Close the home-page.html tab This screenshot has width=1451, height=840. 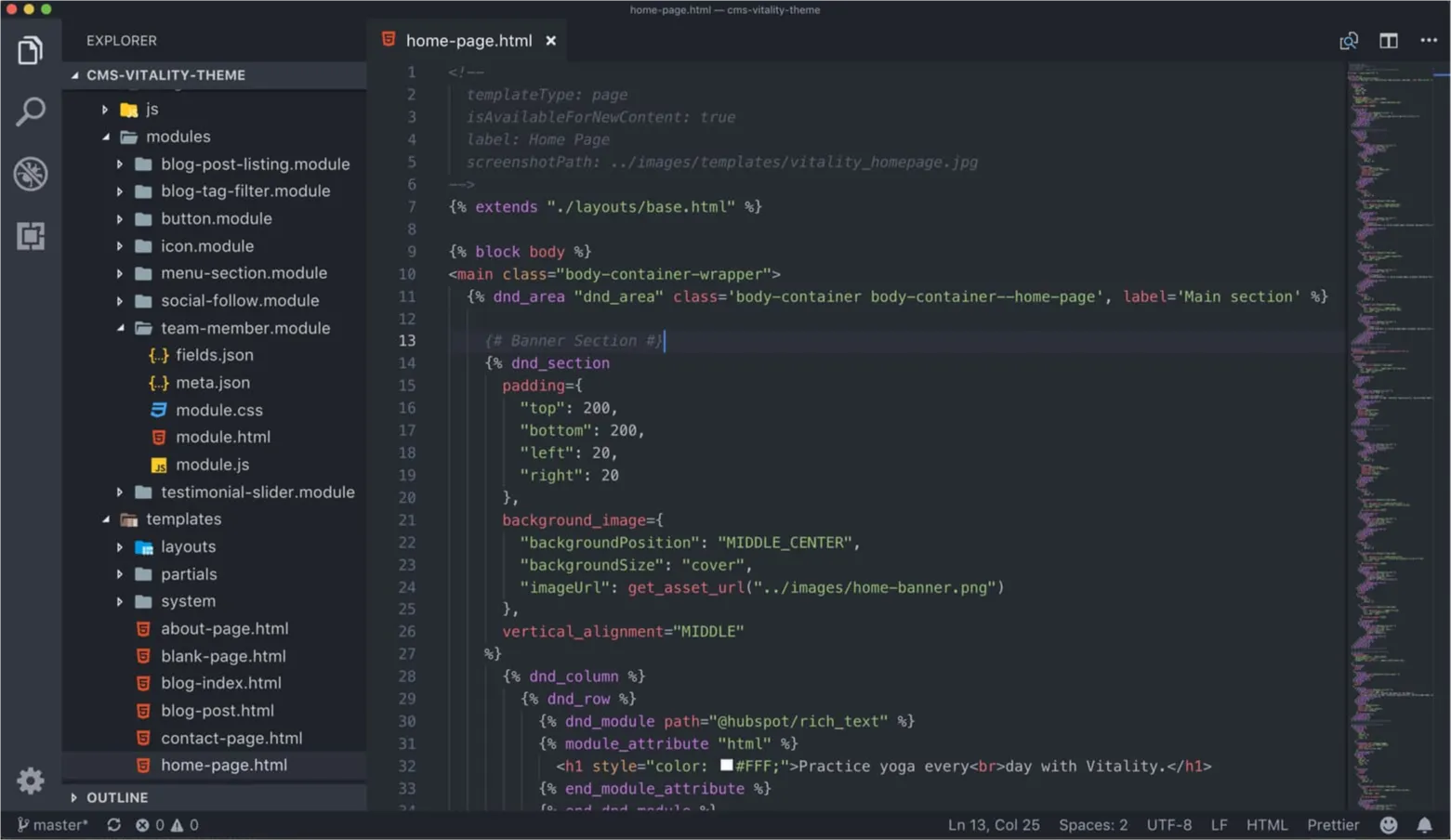coord(550,41)
